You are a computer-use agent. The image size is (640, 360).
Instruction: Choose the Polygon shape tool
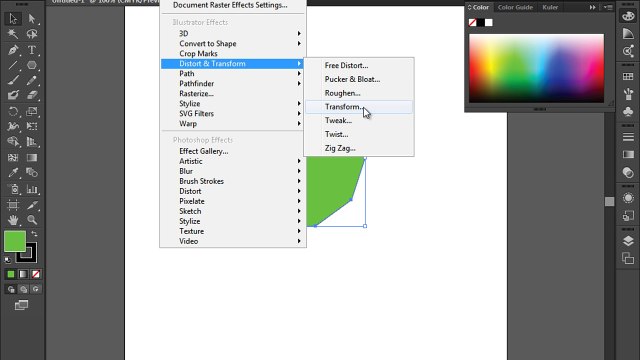coord(32,65)
